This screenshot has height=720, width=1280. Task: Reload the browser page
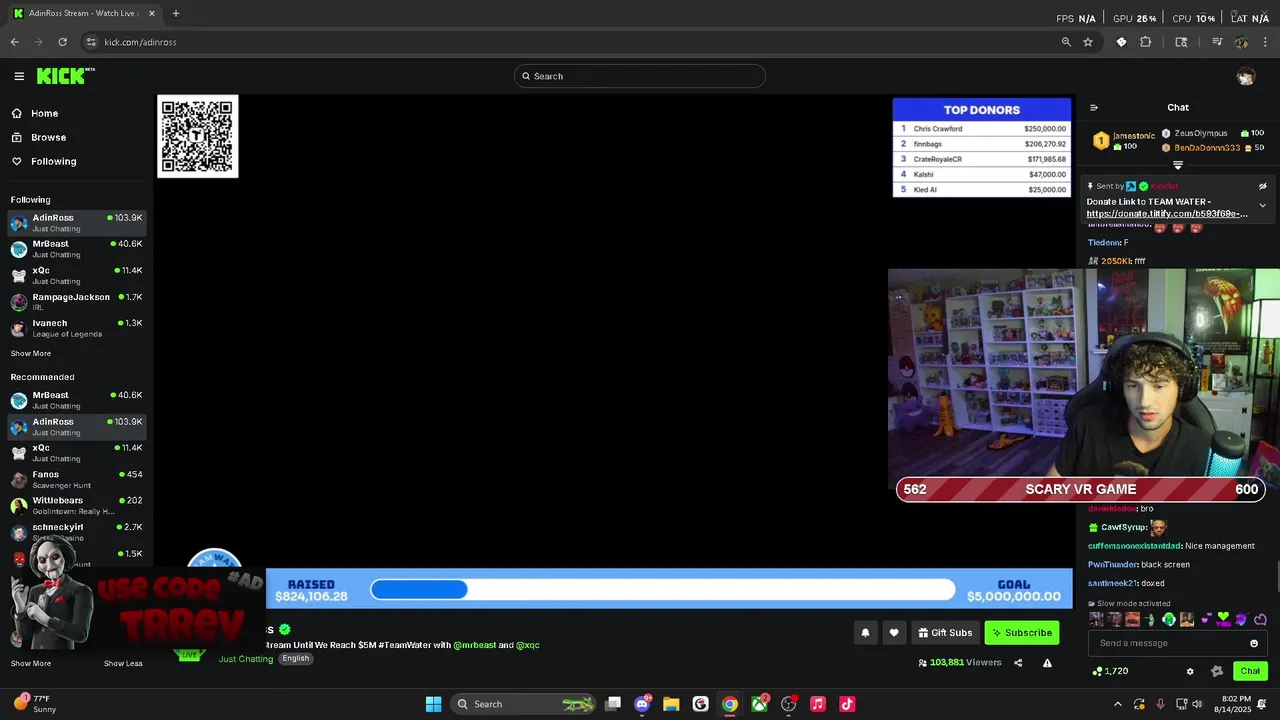tap(62, 42)
